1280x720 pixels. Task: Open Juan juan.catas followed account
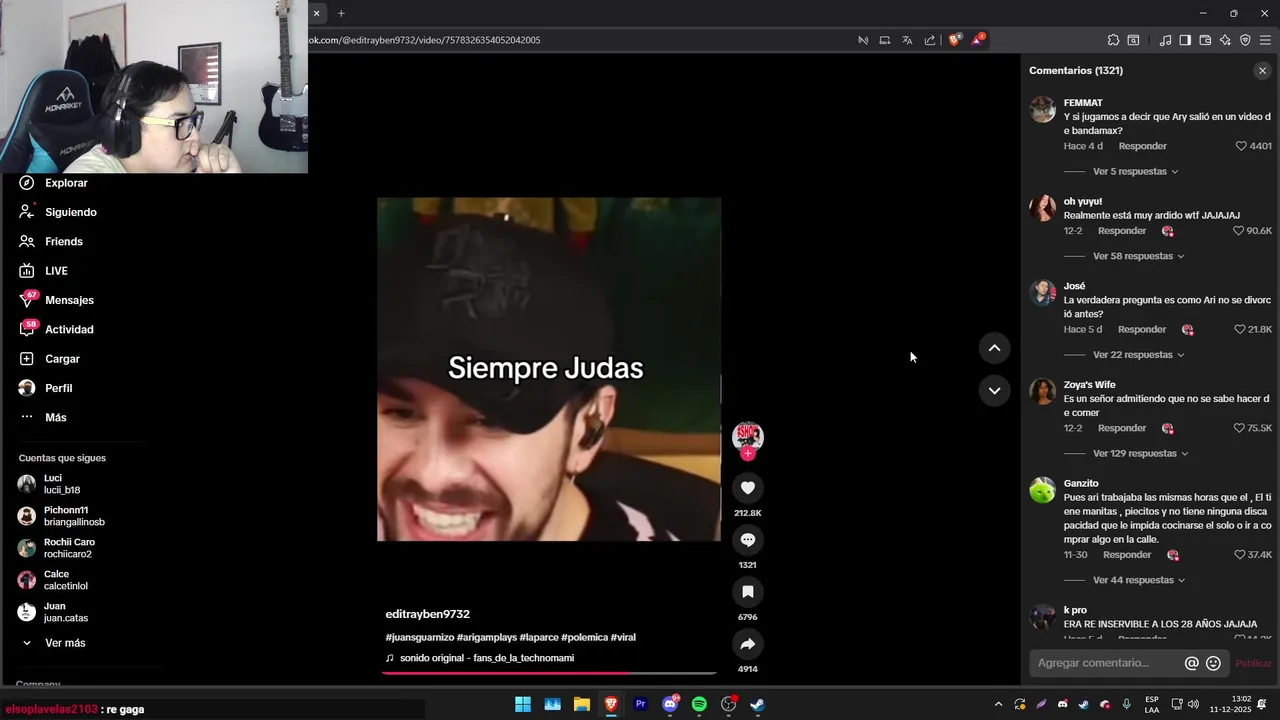[x=53, y=612]
